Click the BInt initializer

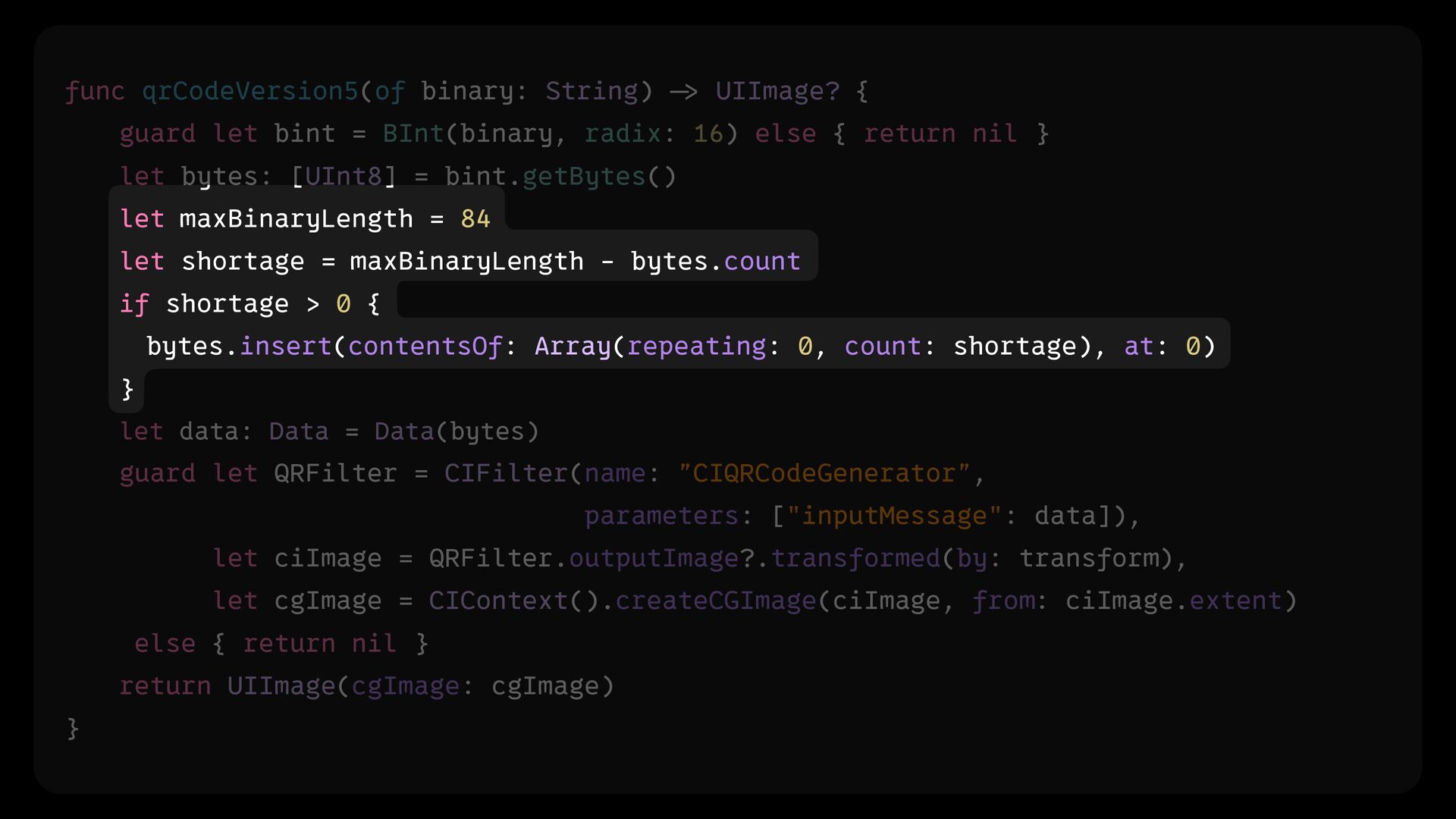(x=413, y=133)
